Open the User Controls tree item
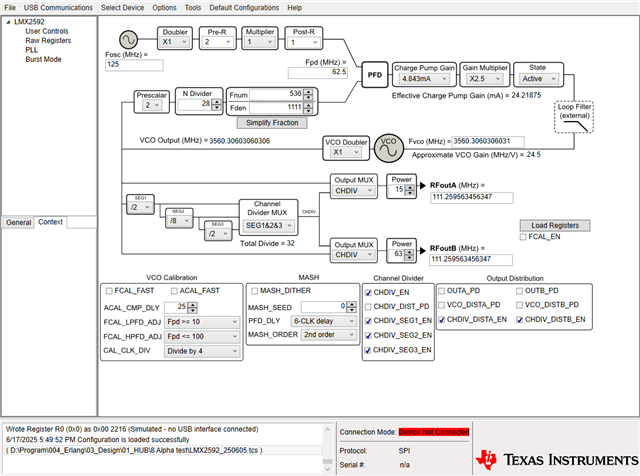 click(x=47, y=31)
